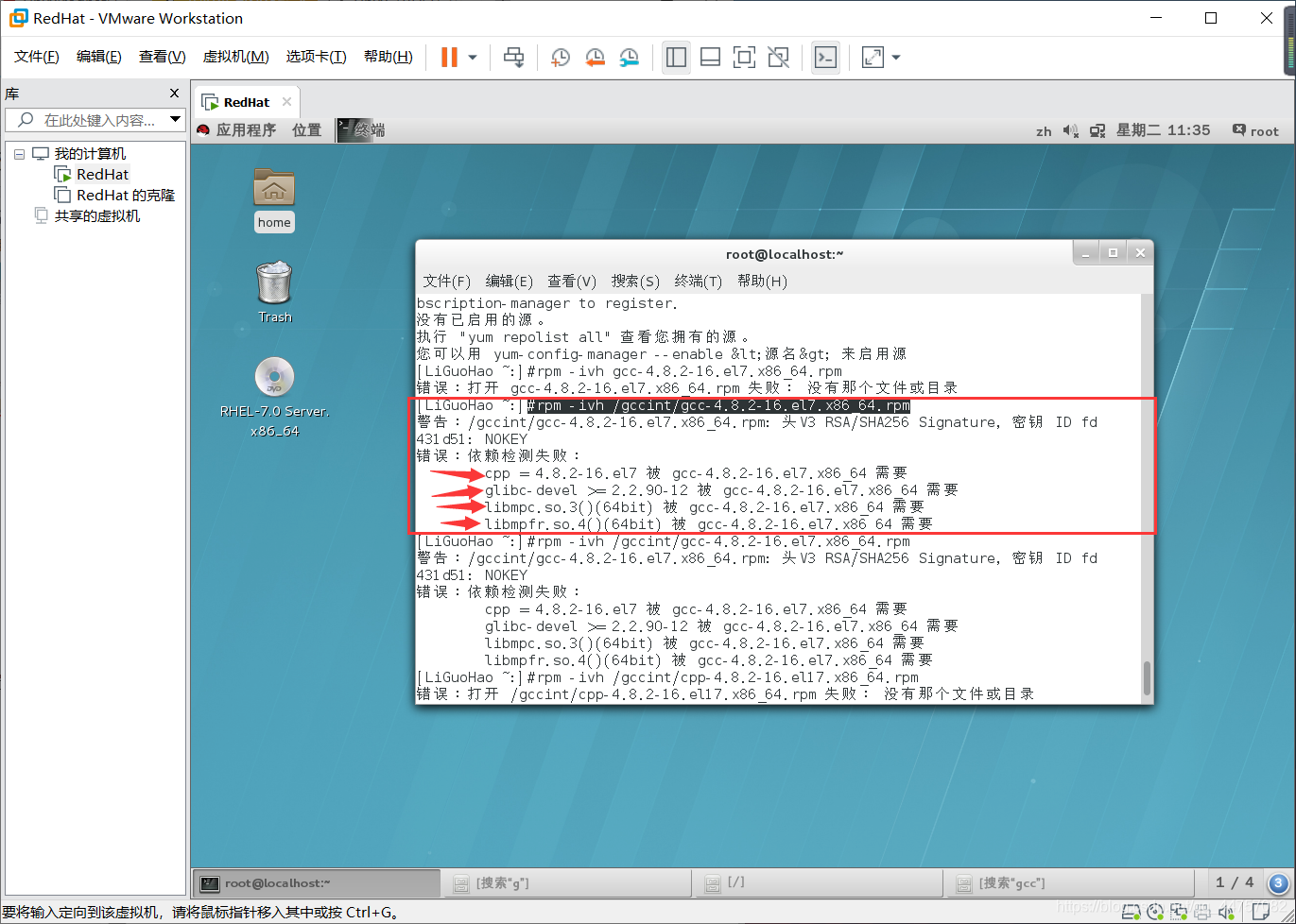
Task: Open the terminal 编辑(E) menu
Action: pyautogui.click(x=509, y=281)
